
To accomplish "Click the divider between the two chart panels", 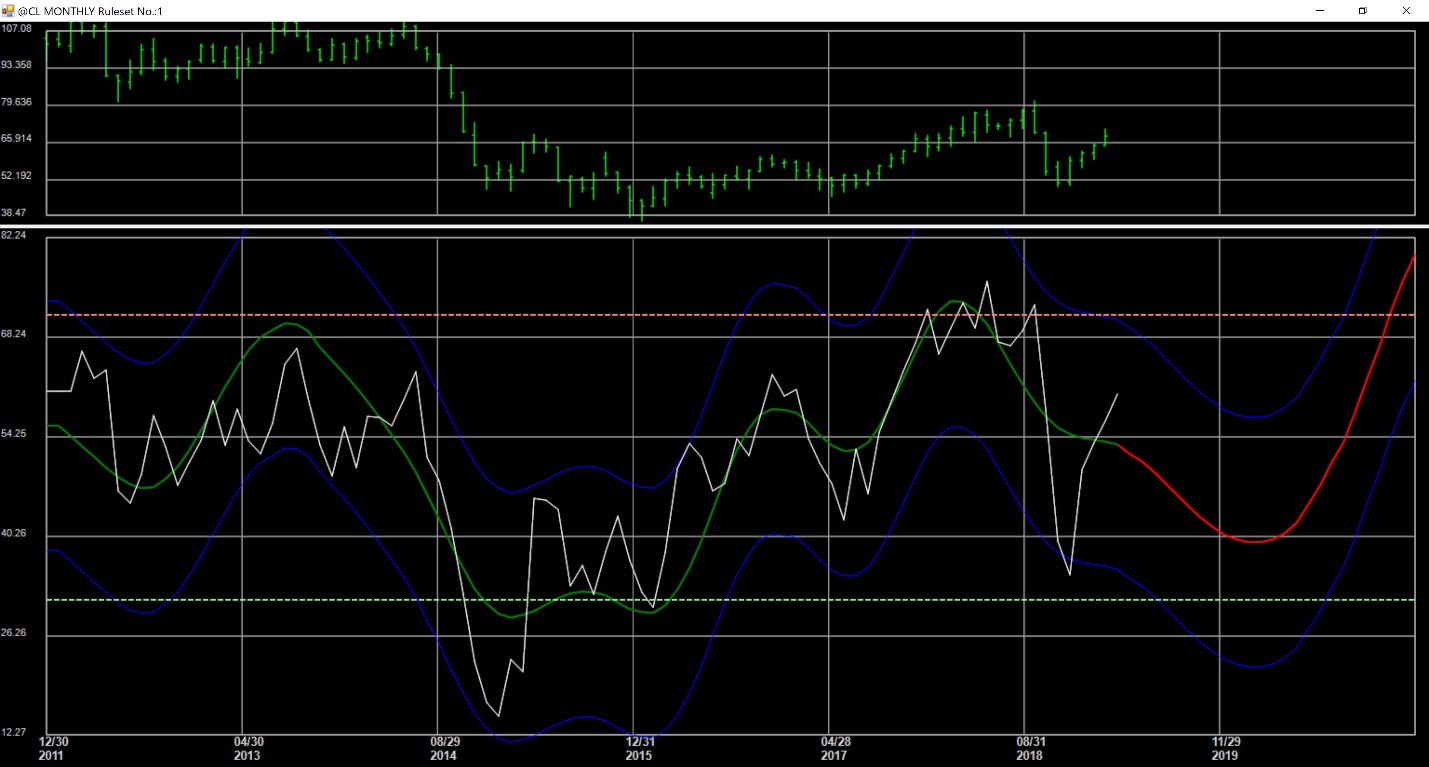I will [x=700, y=226].
